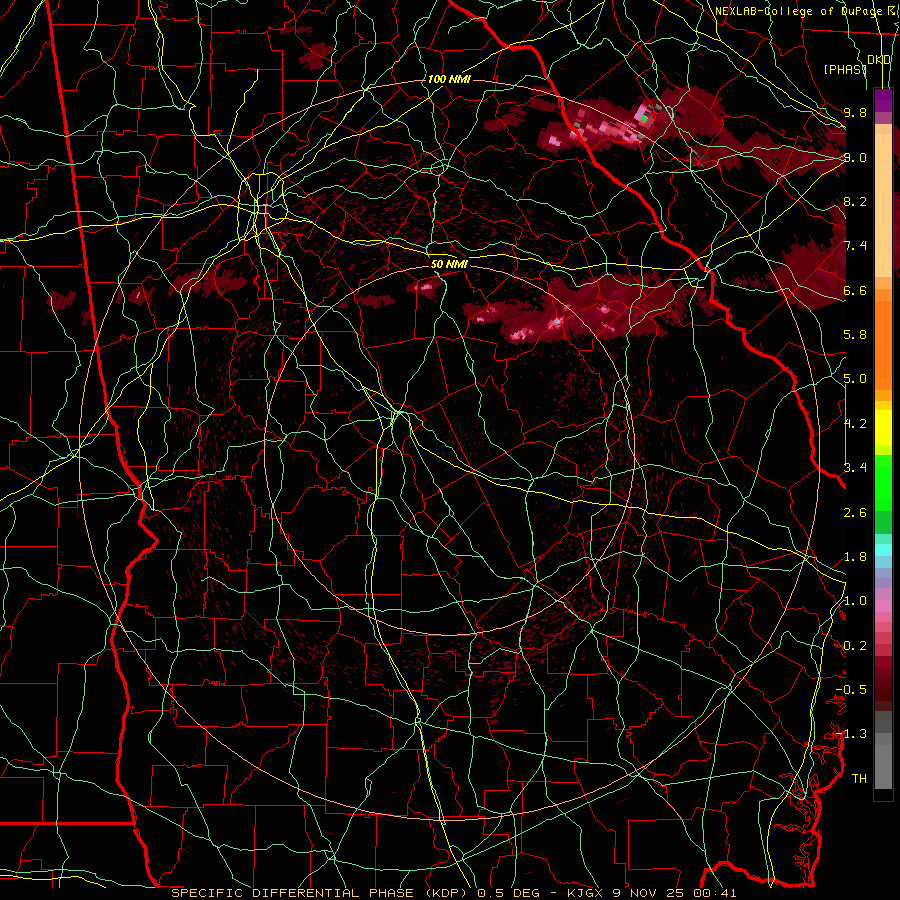Viewport: 900px width, 900px height.
Task: Click the 100 NMI range ring label
Action: point(449,79)
